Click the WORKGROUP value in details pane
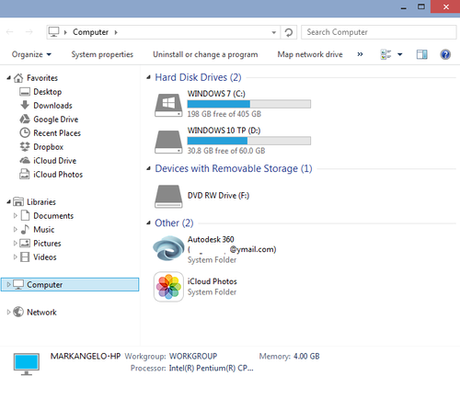 click(x=193, y=356)
